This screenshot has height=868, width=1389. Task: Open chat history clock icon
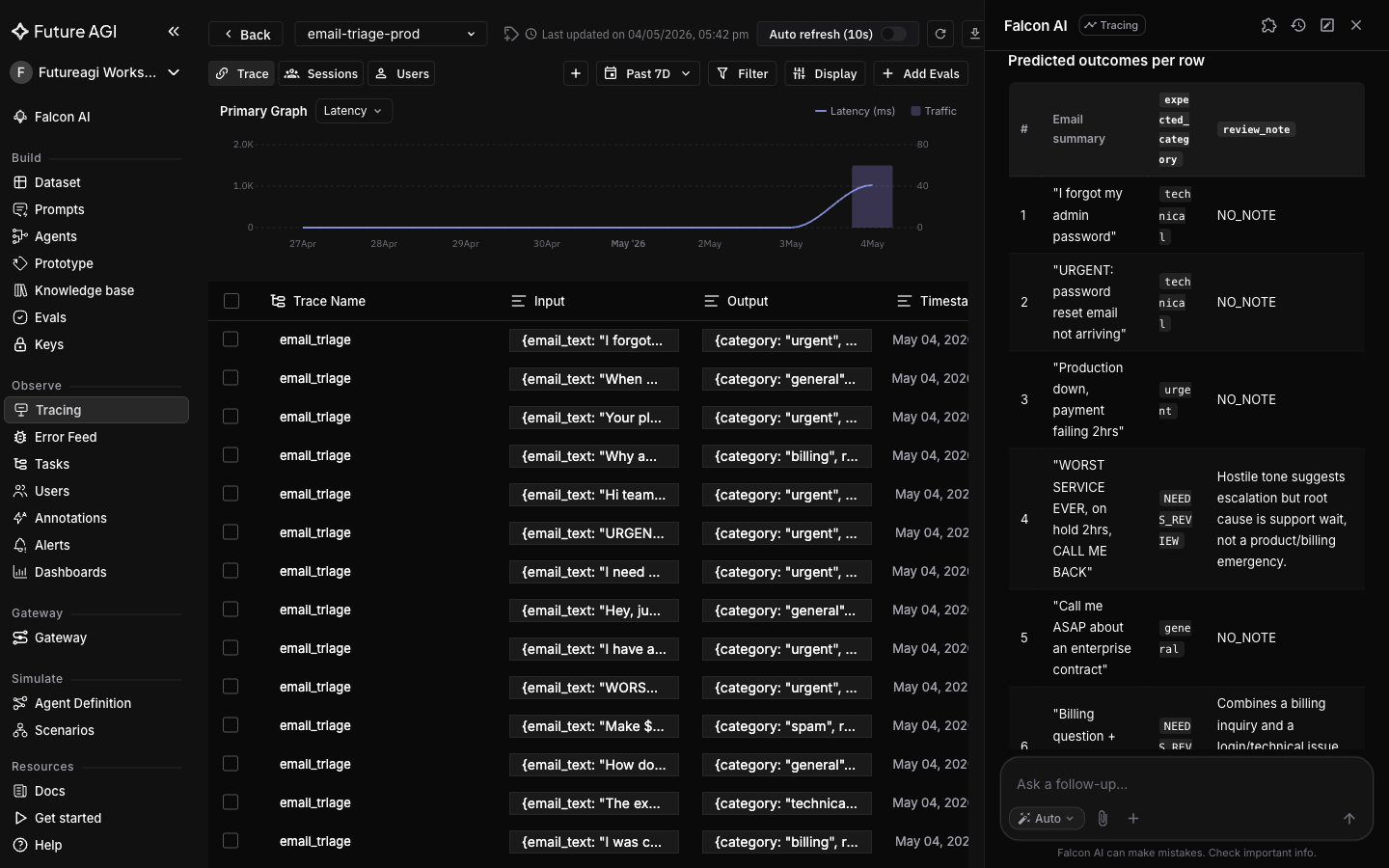(1298, 25)
